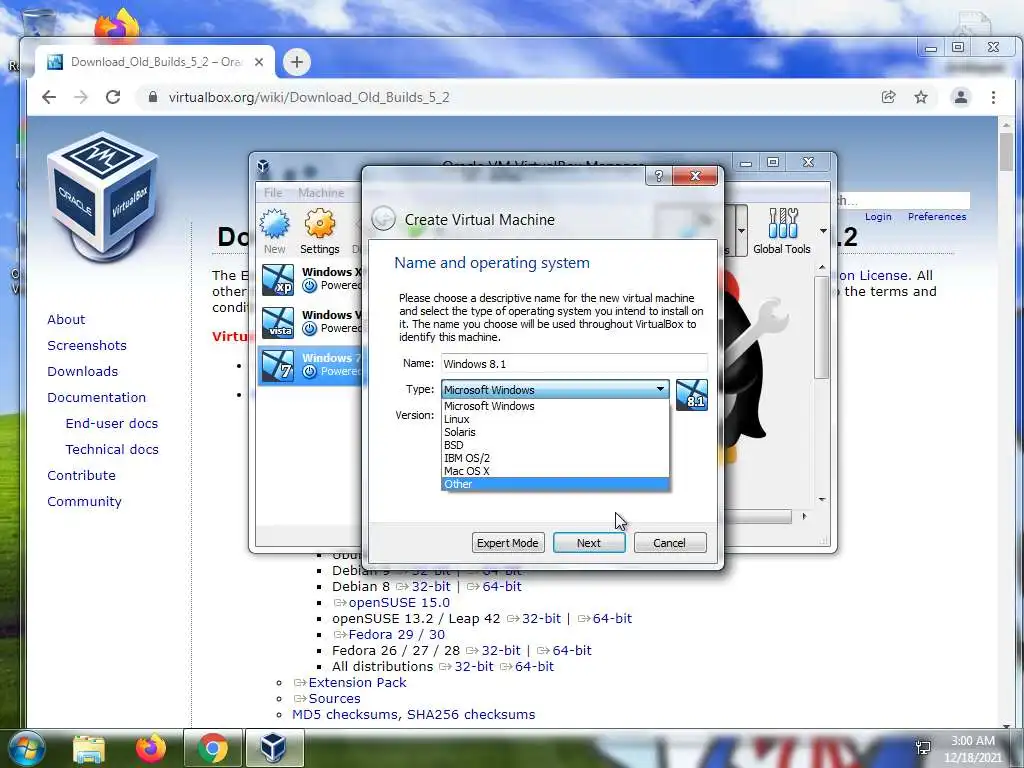Choose Linux from the type list
1024x768 pixels.
(555, 419)
